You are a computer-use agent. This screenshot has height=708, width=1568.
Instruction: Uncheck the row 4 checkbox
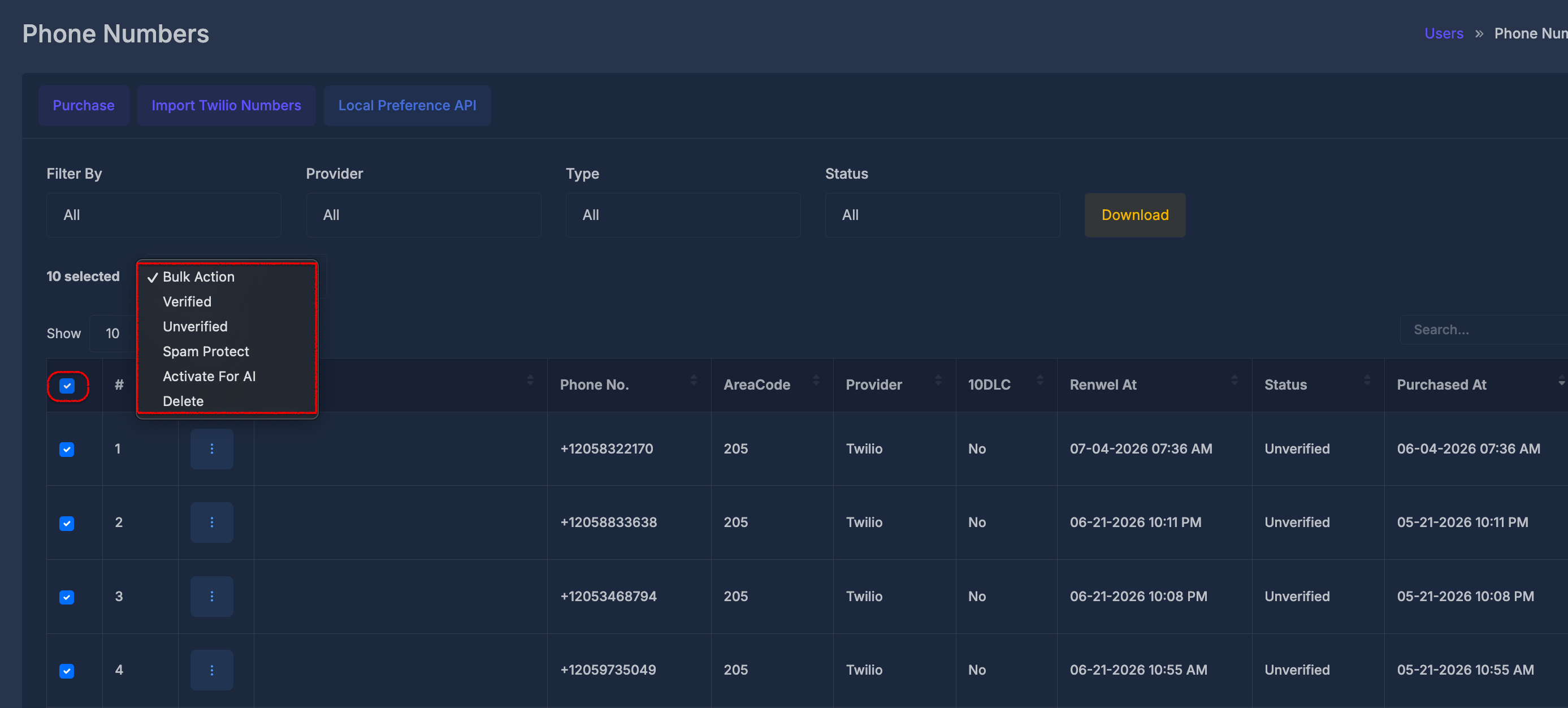click(x=67, y=670)
